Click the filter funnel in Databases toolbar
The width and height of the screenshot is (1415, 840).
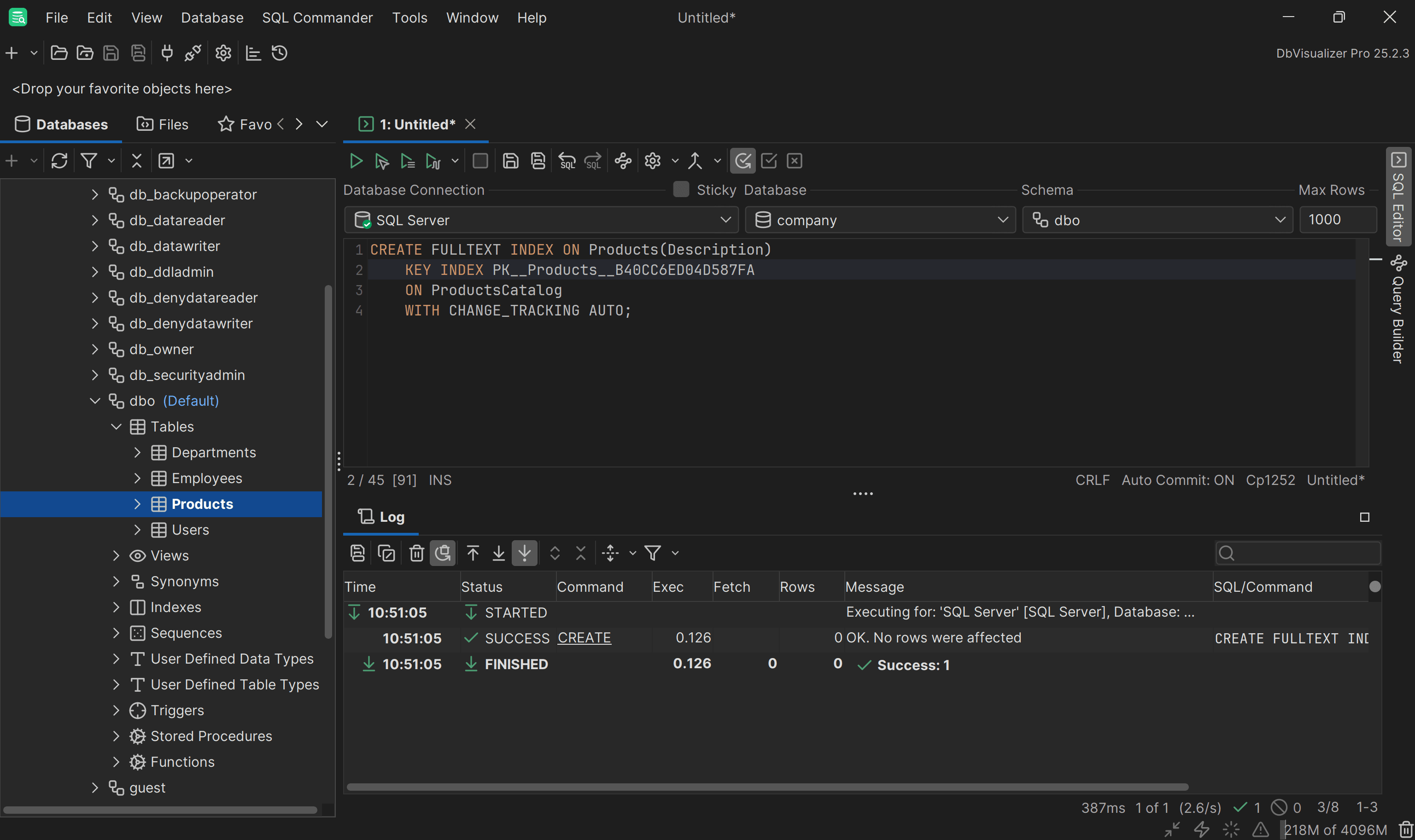tap(89, 161)
